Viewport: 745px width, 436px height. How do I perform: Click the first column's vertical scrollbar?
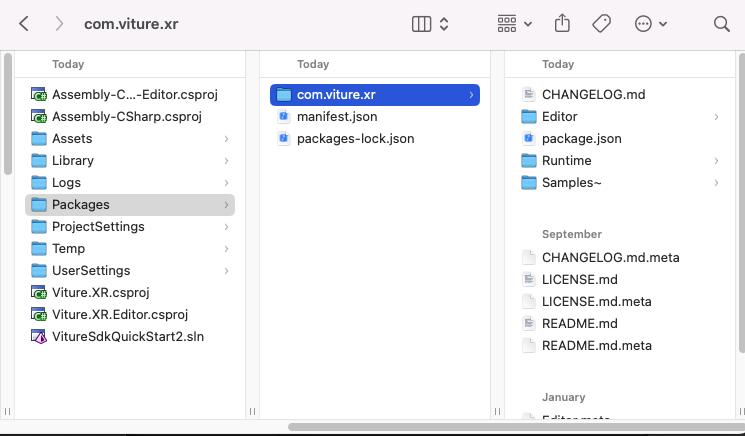[8, 114]
